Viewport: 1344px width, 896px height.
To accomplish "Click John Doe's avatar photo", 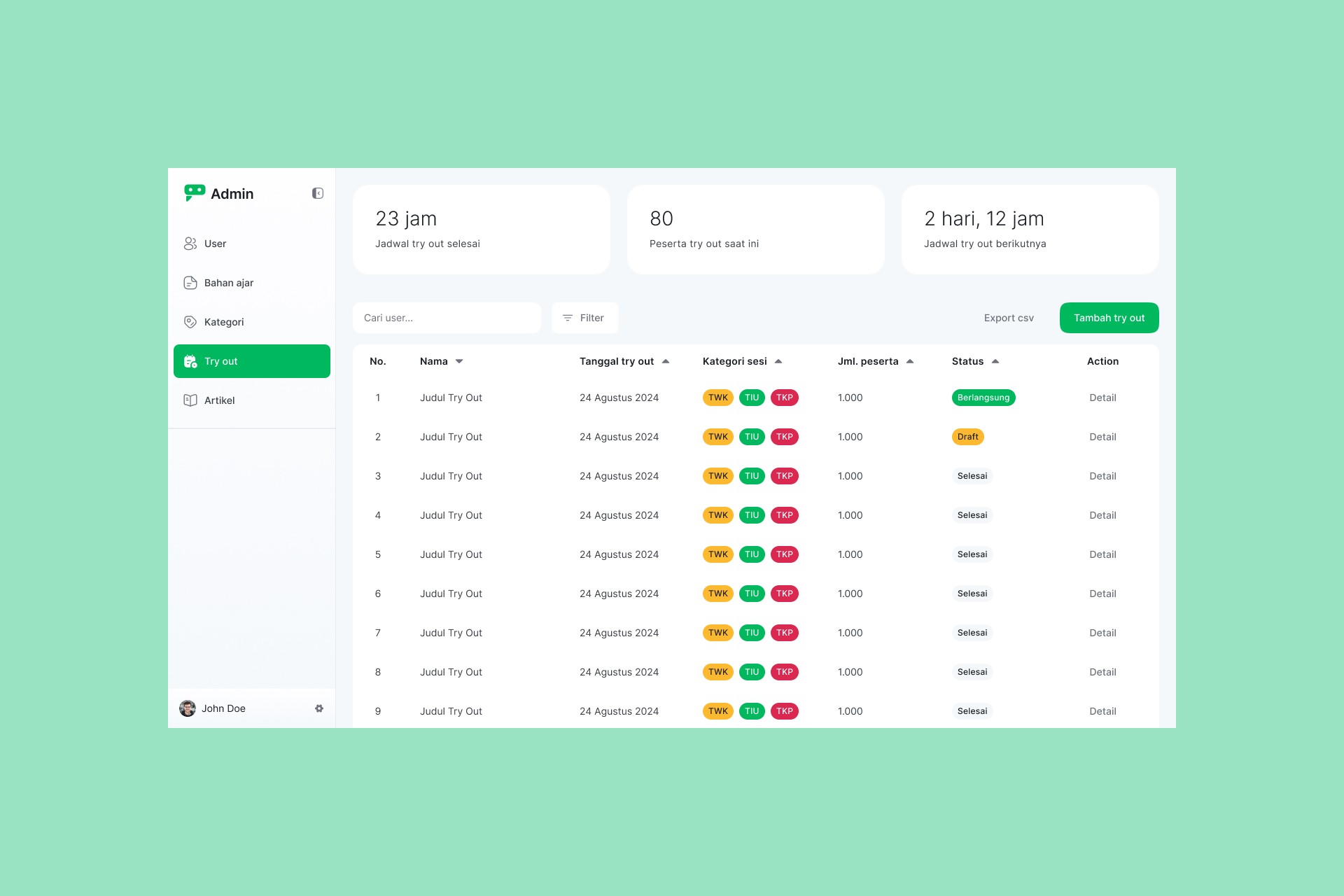I will tap(188, 708).
